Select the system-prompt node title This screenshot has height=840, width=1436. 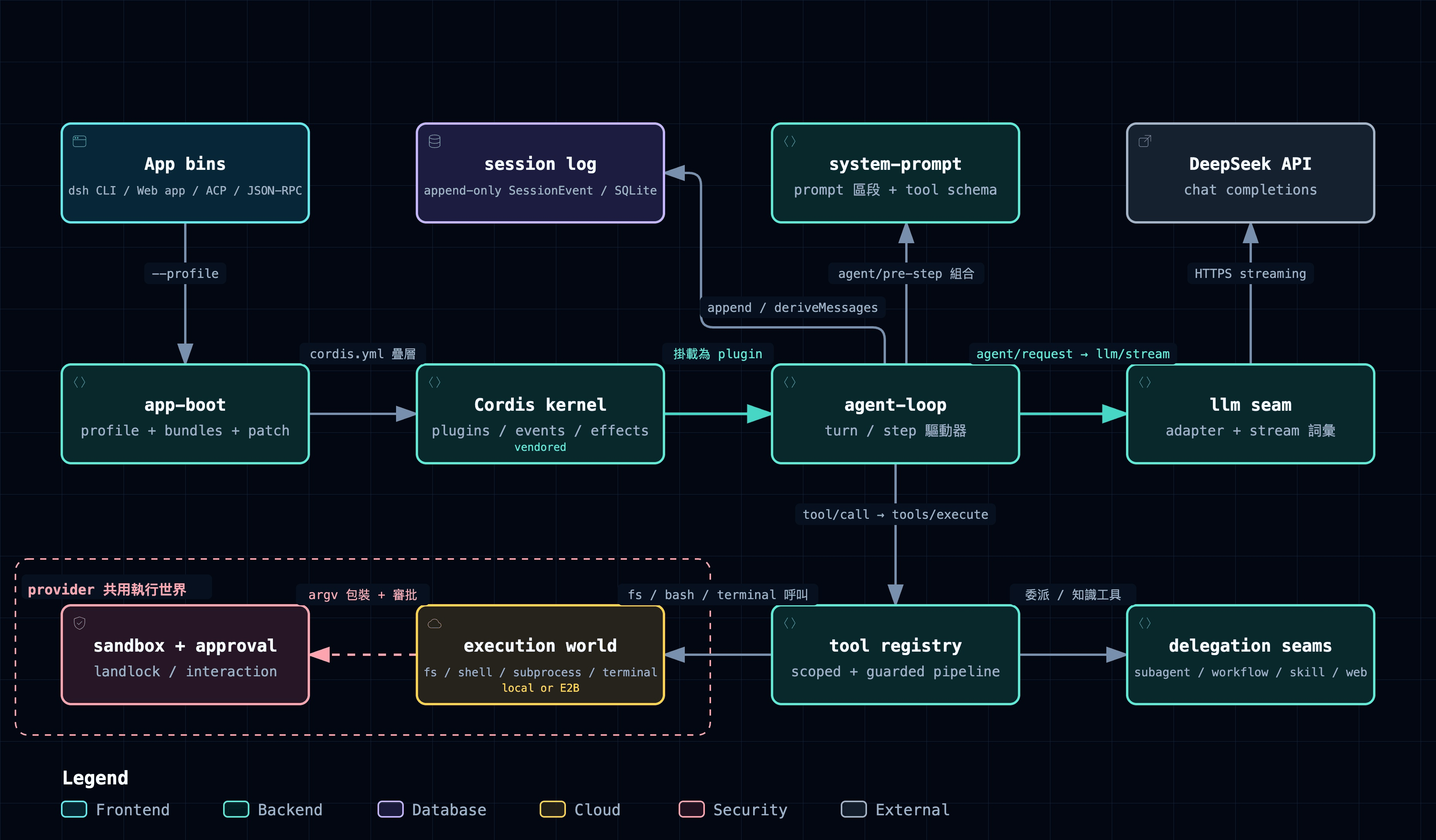pos(895,164)
